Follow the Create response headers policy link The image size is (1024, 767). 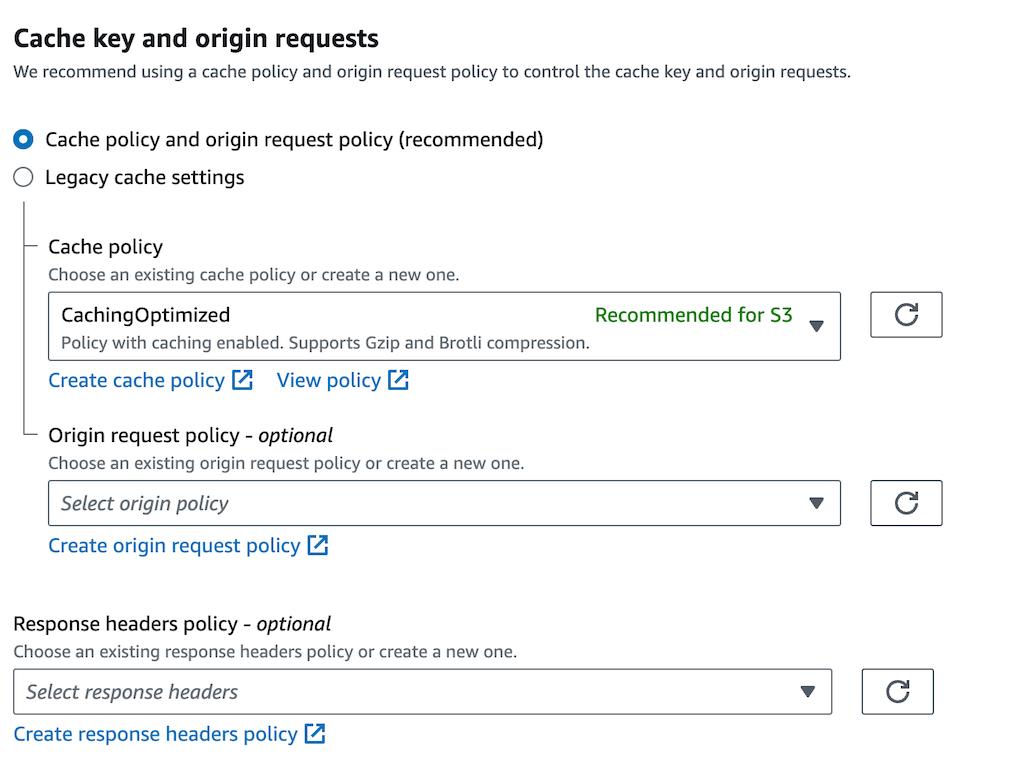[x=155, y=734]
